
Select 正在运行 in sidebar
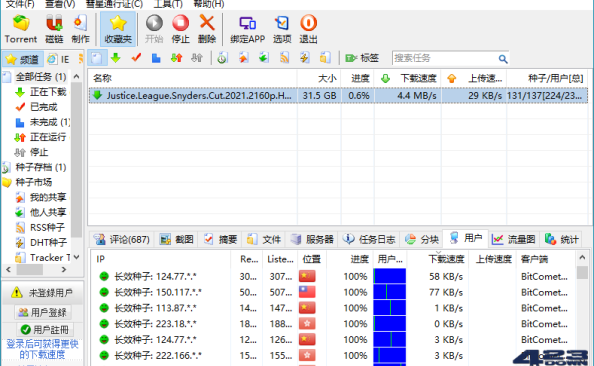48,137
